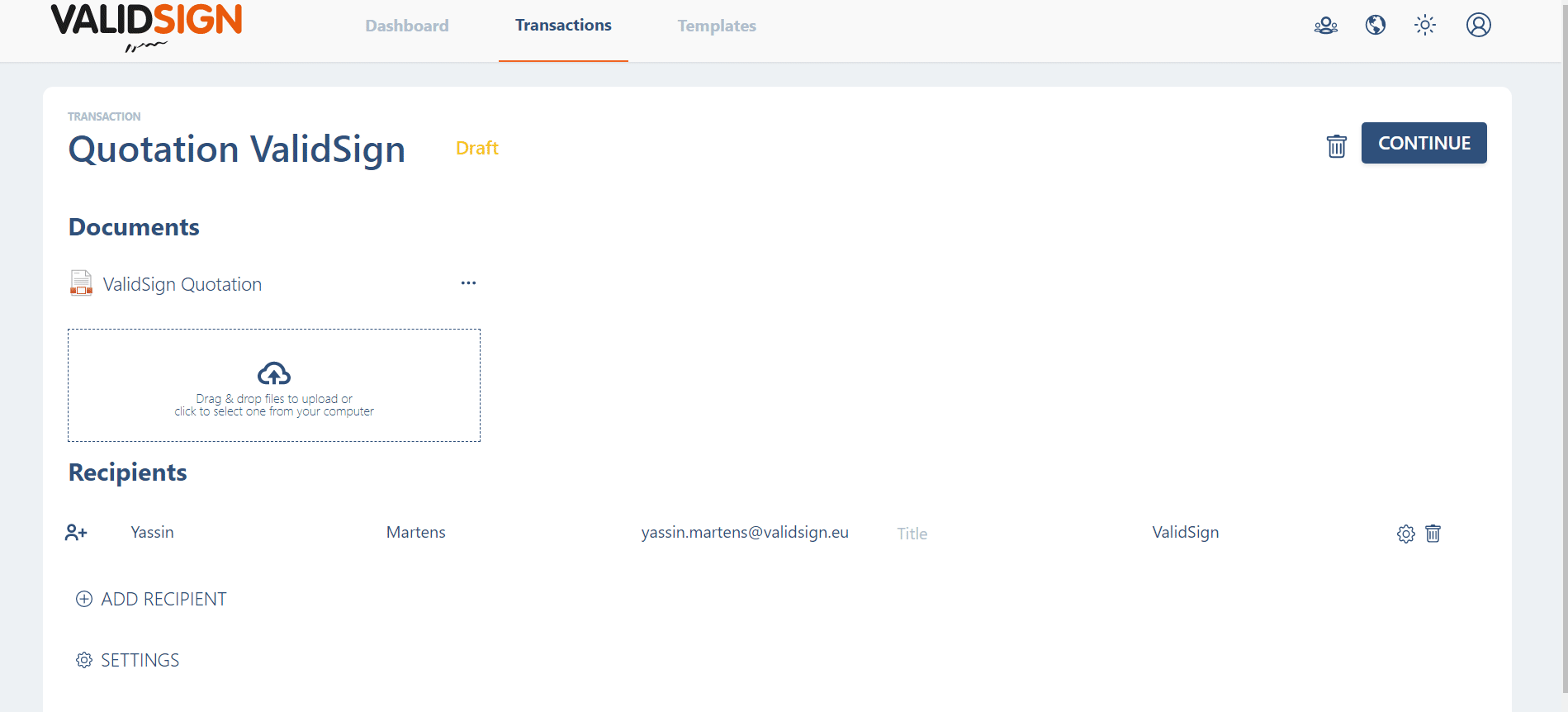Click the Recipients heading

point(127,472)
